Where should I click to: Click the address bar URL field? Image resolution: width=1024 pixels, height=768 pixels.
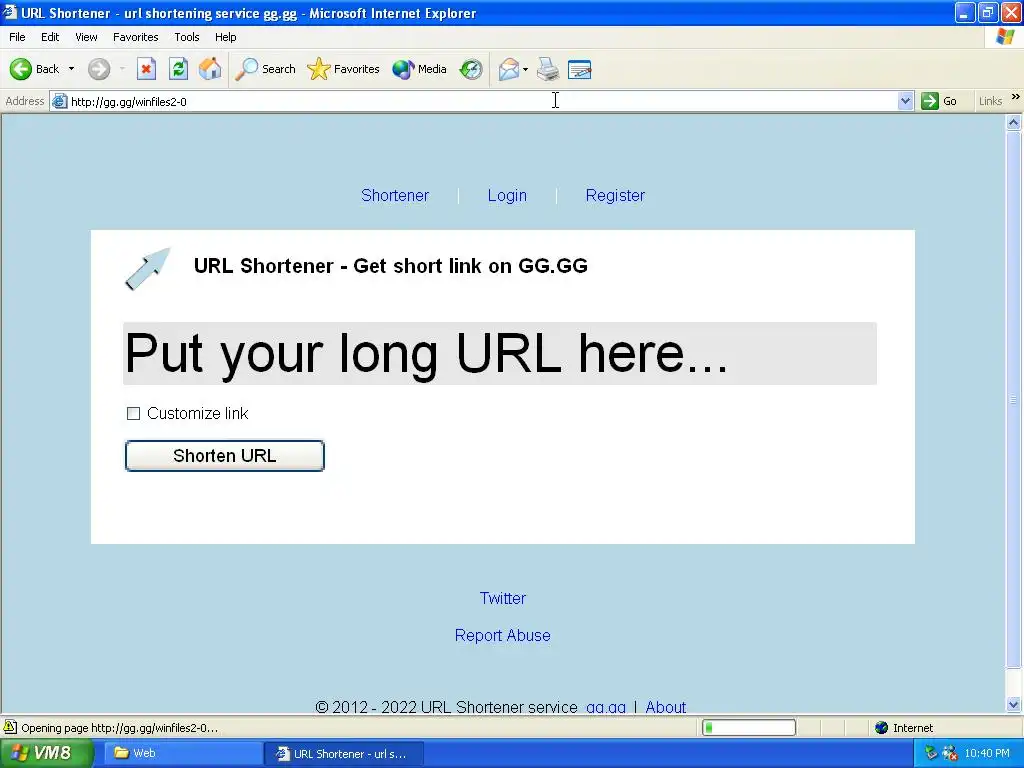[x=483, y=101]
